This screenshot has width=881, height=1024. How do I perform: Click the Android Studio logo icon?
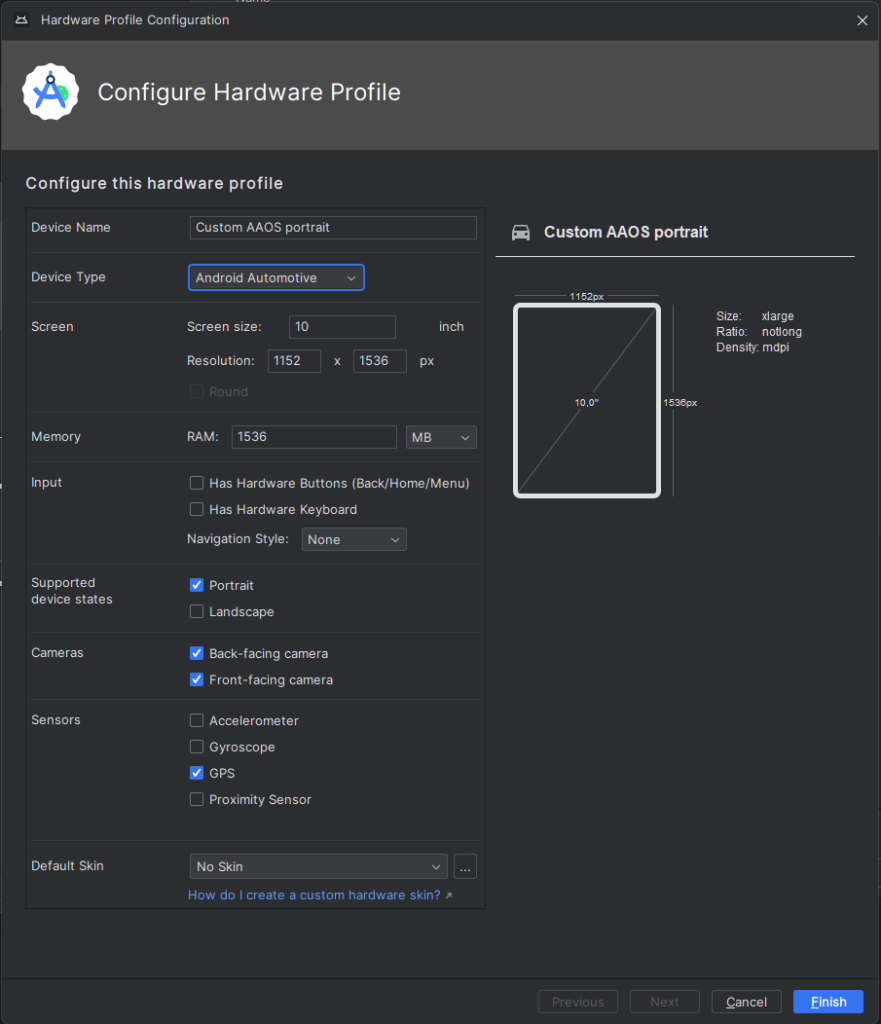pyautogui.click(x=50, y=91)
